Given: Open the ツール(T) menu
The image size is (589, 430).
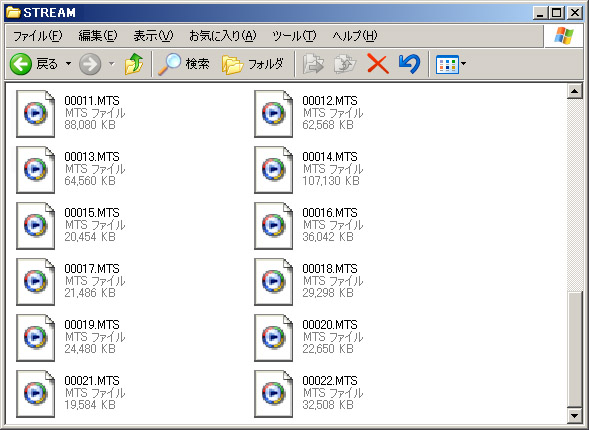Looking at the screenshot, I should (x=294, y=36).
